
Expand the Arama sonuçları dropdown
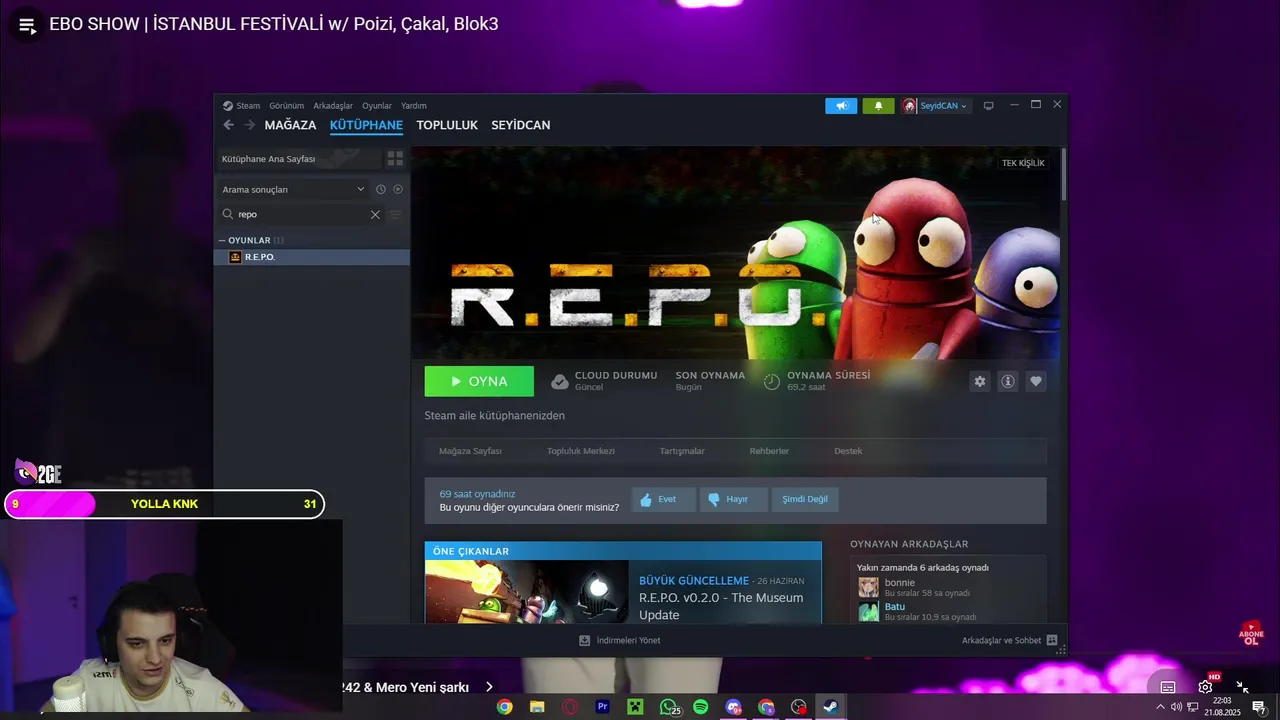tap(293, 189)
